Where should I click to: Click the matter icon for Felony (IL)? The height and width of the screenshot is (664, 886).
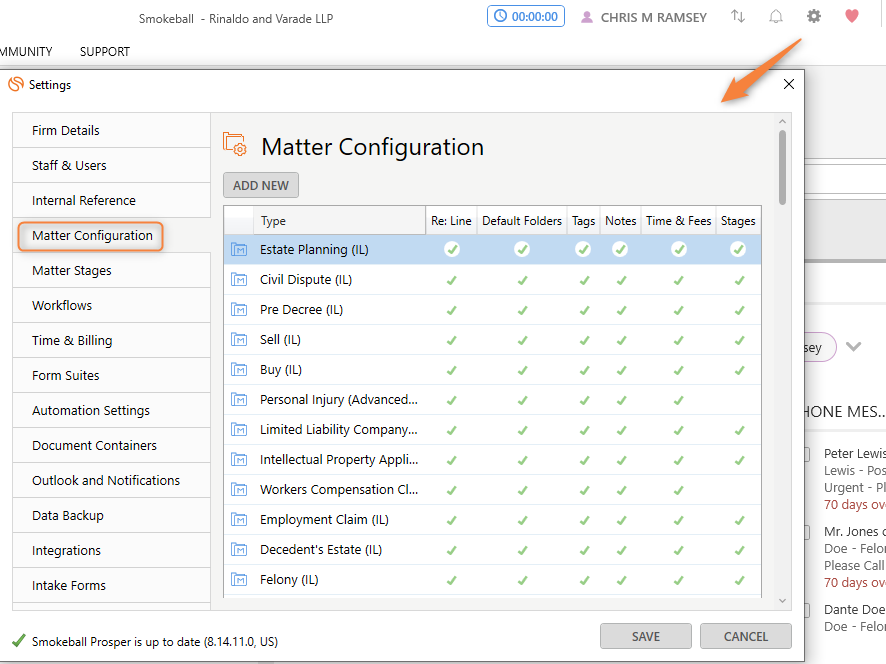point(240,579)
